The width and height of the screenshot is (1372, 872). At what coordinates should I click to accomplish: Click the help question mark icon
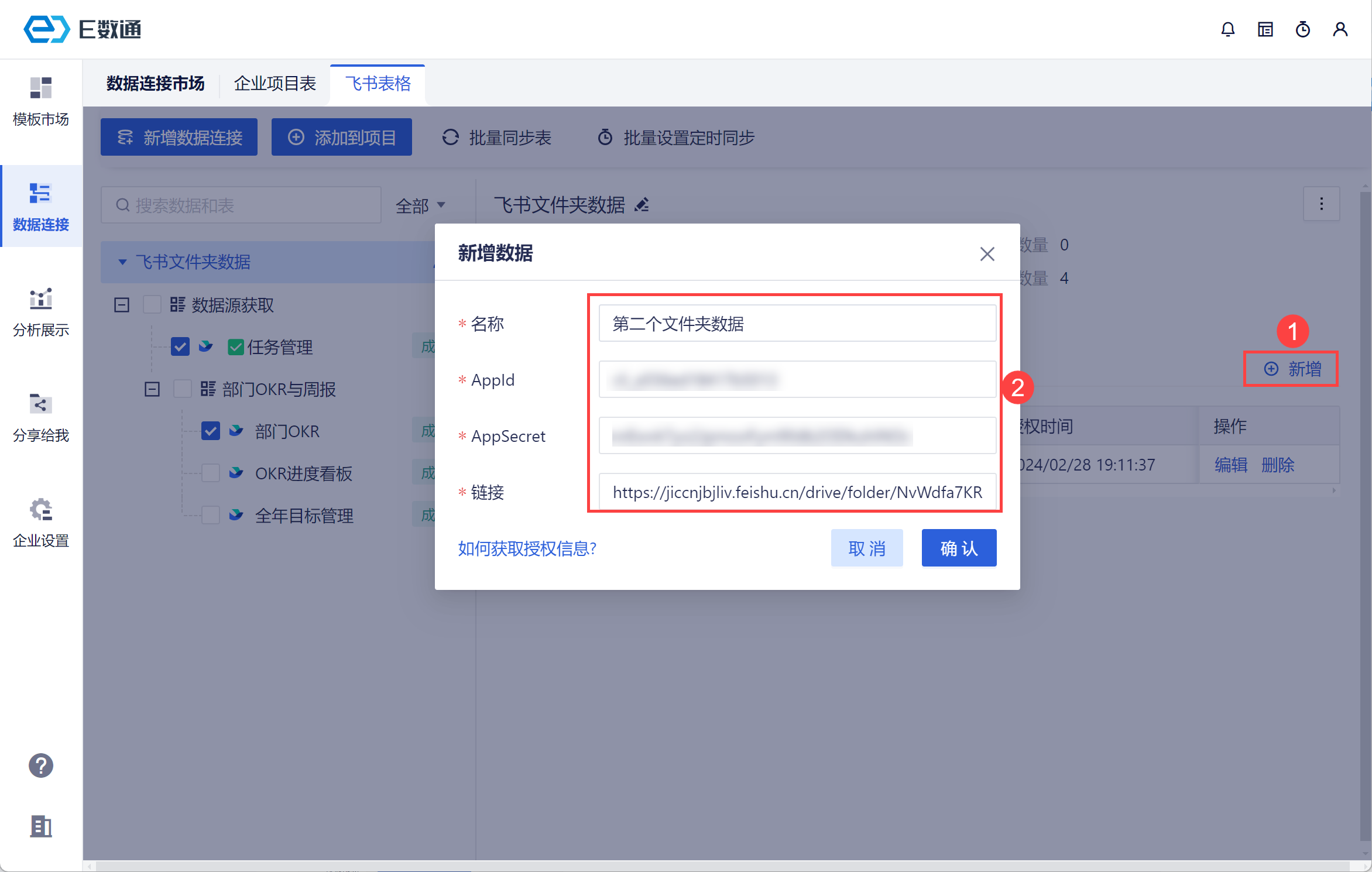[x=41, y=765]
